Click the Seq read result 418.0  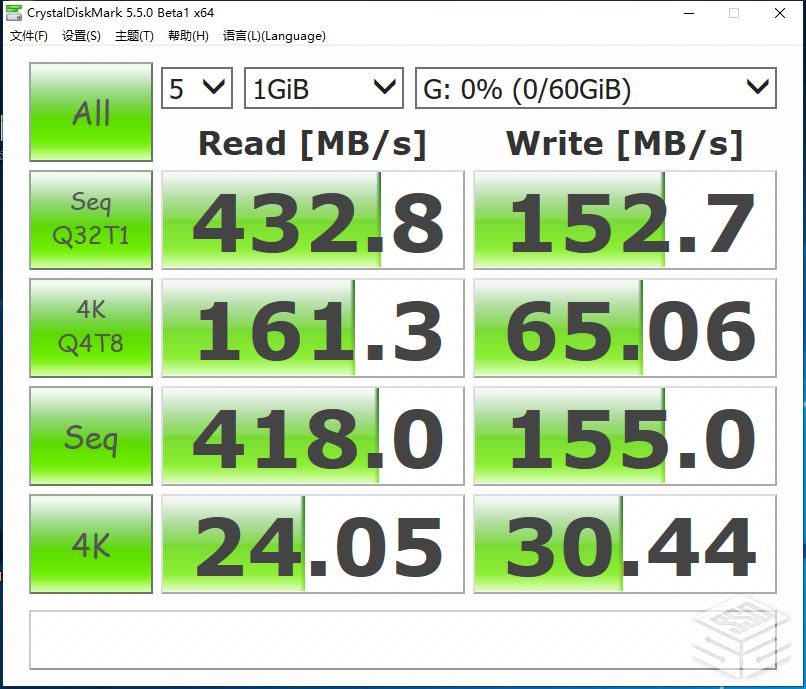click(x=313, y=436)
